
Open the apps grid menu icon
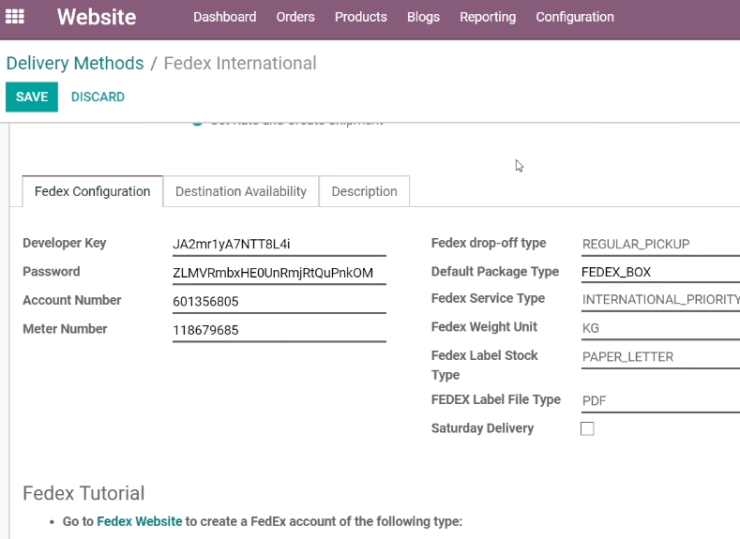[x=15, y=17]
